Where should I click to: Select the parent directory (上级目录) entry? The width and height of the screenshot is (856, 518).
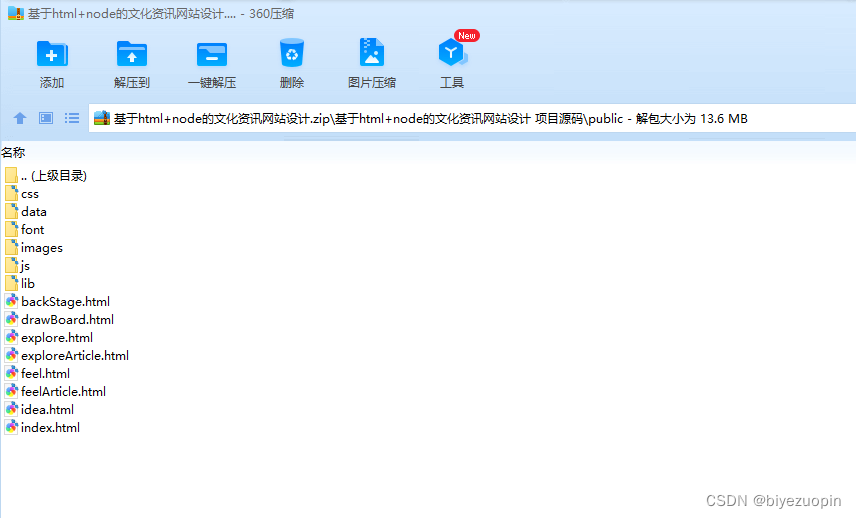click(x=46, y=176)
